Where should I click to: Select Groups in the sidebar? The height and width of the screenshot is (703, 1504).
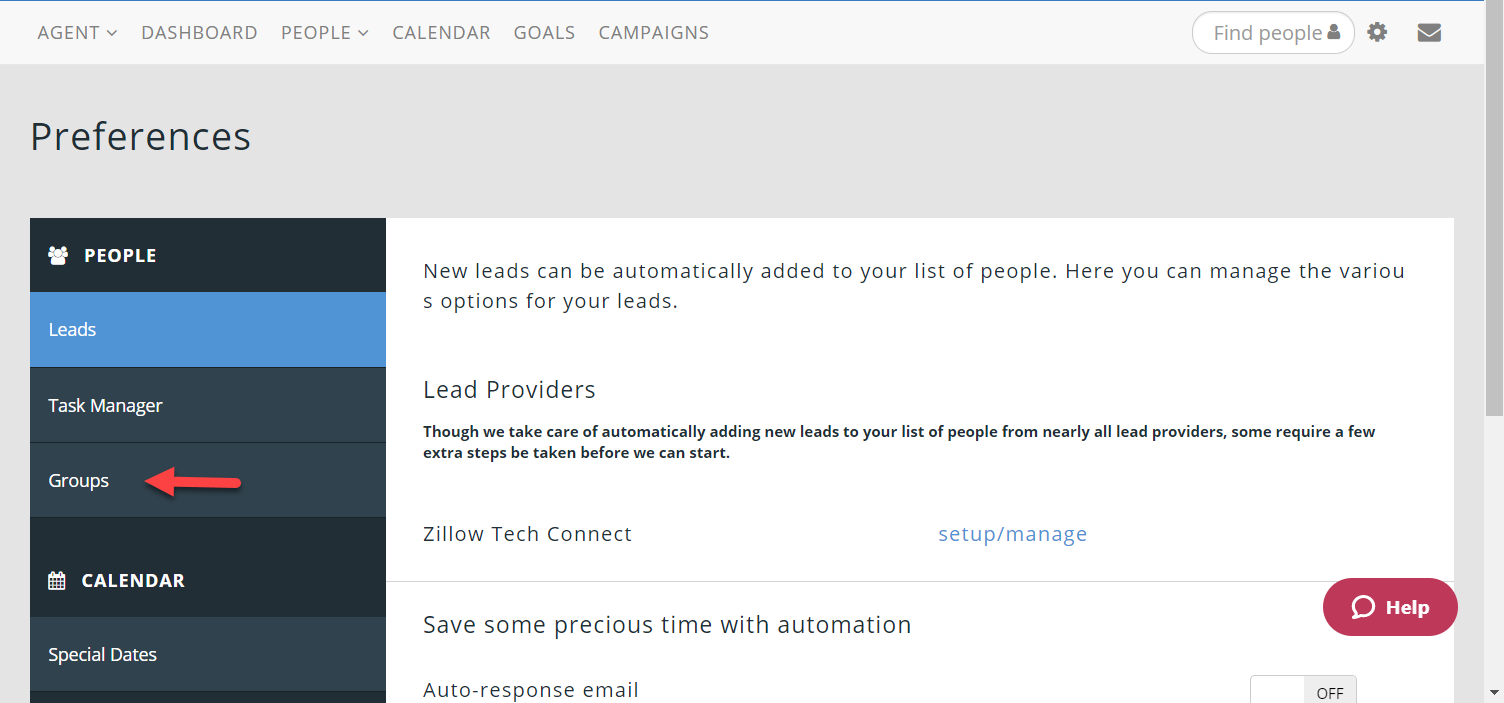[x=79, y=481]
